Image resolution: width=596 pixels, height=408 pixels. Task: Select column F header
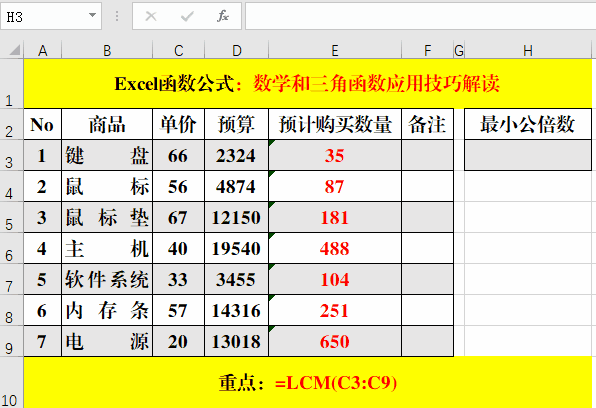click(428, 50)
